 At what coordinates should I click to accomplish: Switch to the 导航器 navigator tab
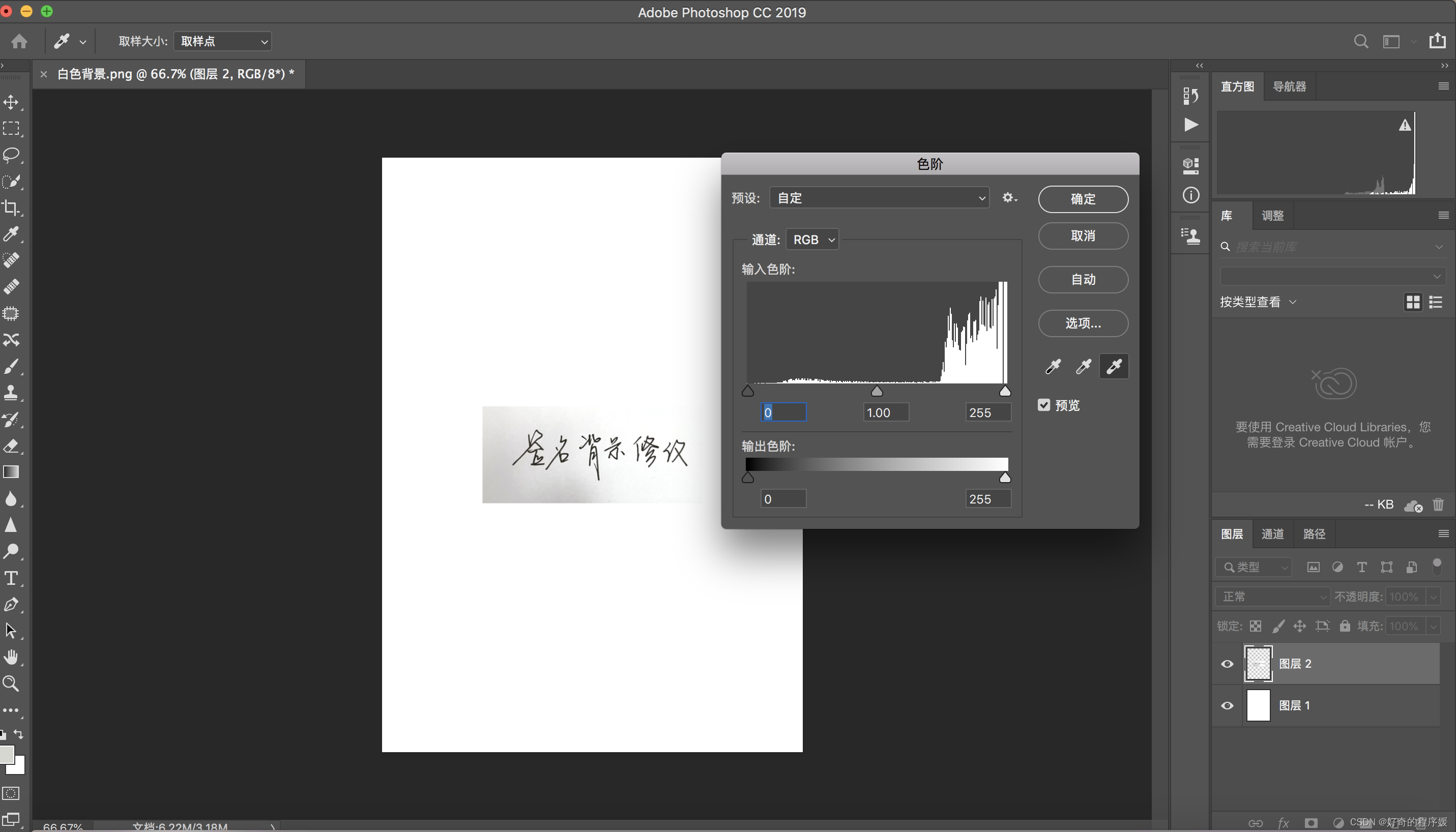click(1289, 86)
